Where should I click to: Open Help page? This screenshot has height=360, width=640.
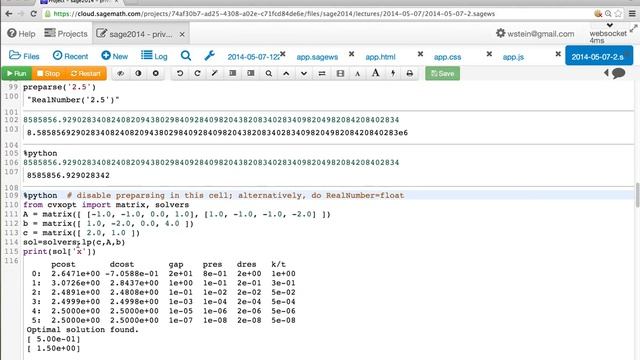(21, 33)
